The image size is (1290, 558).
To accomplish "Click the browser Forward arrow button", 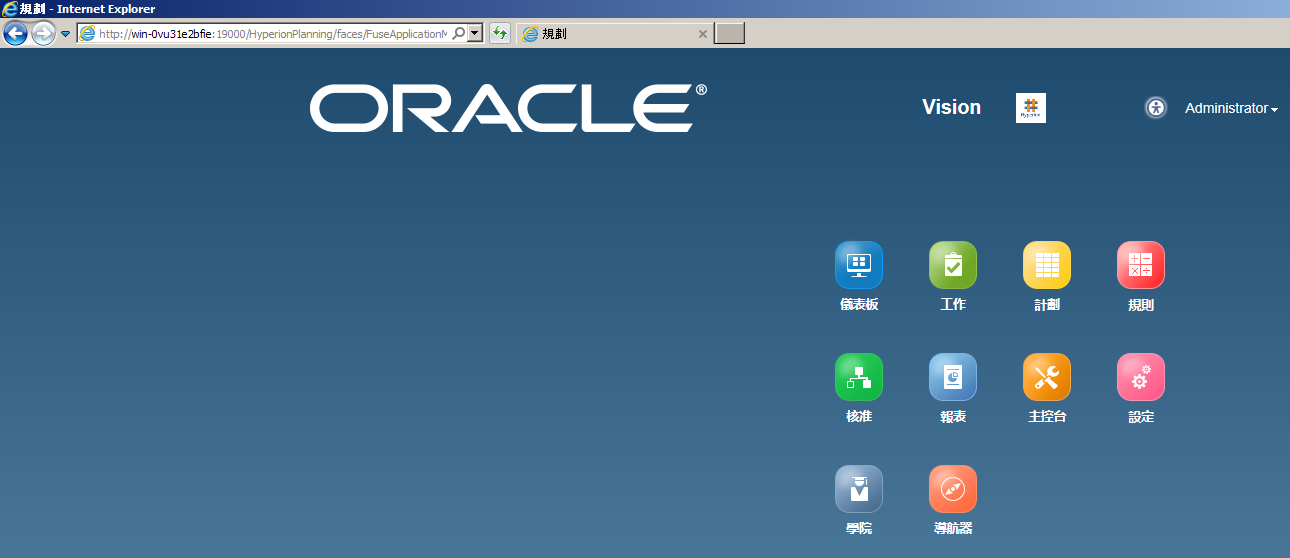I will click(x=43, y=34).
